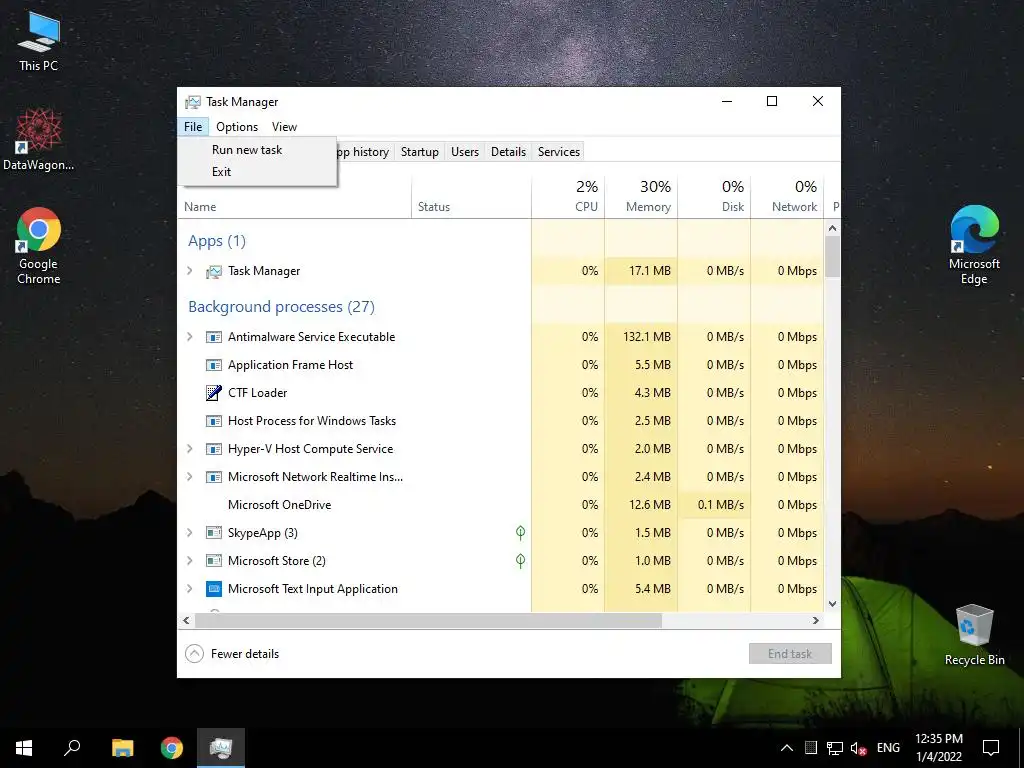Click the SkypeApp process icon
The image size is (1024, 768).
tap(214, 533)
